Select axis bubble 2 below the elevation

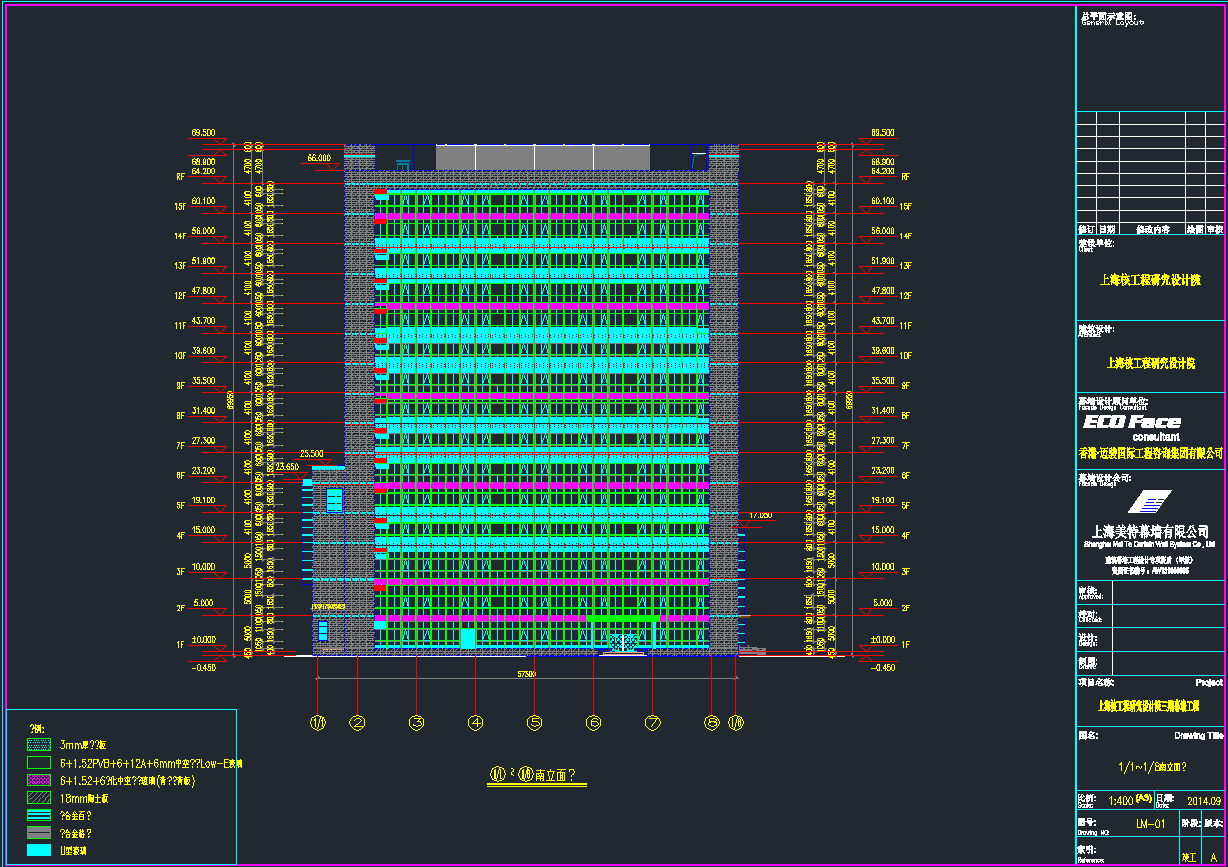point(357,722)
